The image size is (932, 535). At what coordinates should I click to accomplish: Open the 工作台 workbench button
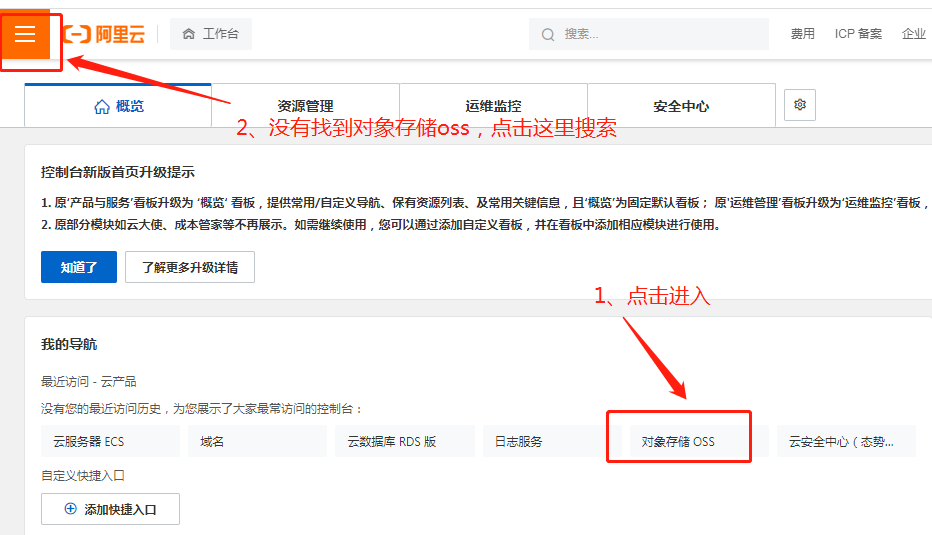coord(211,34)
